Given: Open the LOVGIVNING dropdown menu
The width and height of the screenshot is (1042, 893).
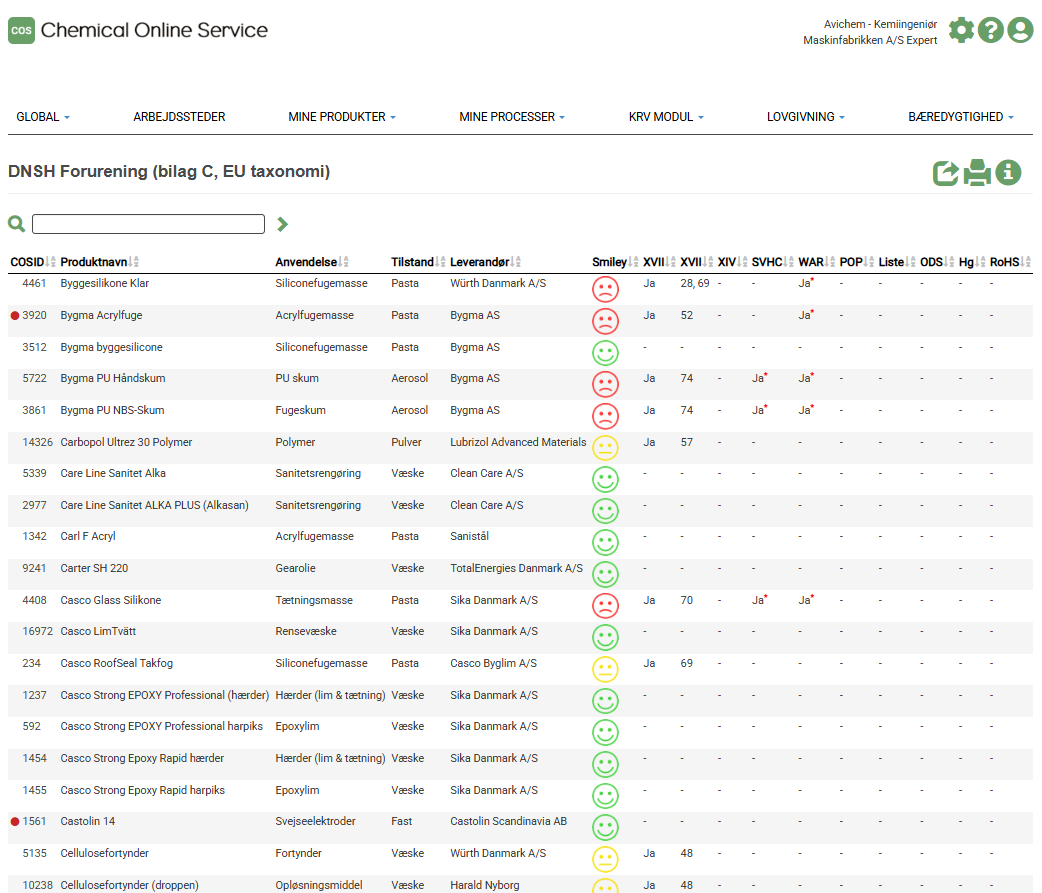Looking at the screenshot, I should click(x=805, y=117).
